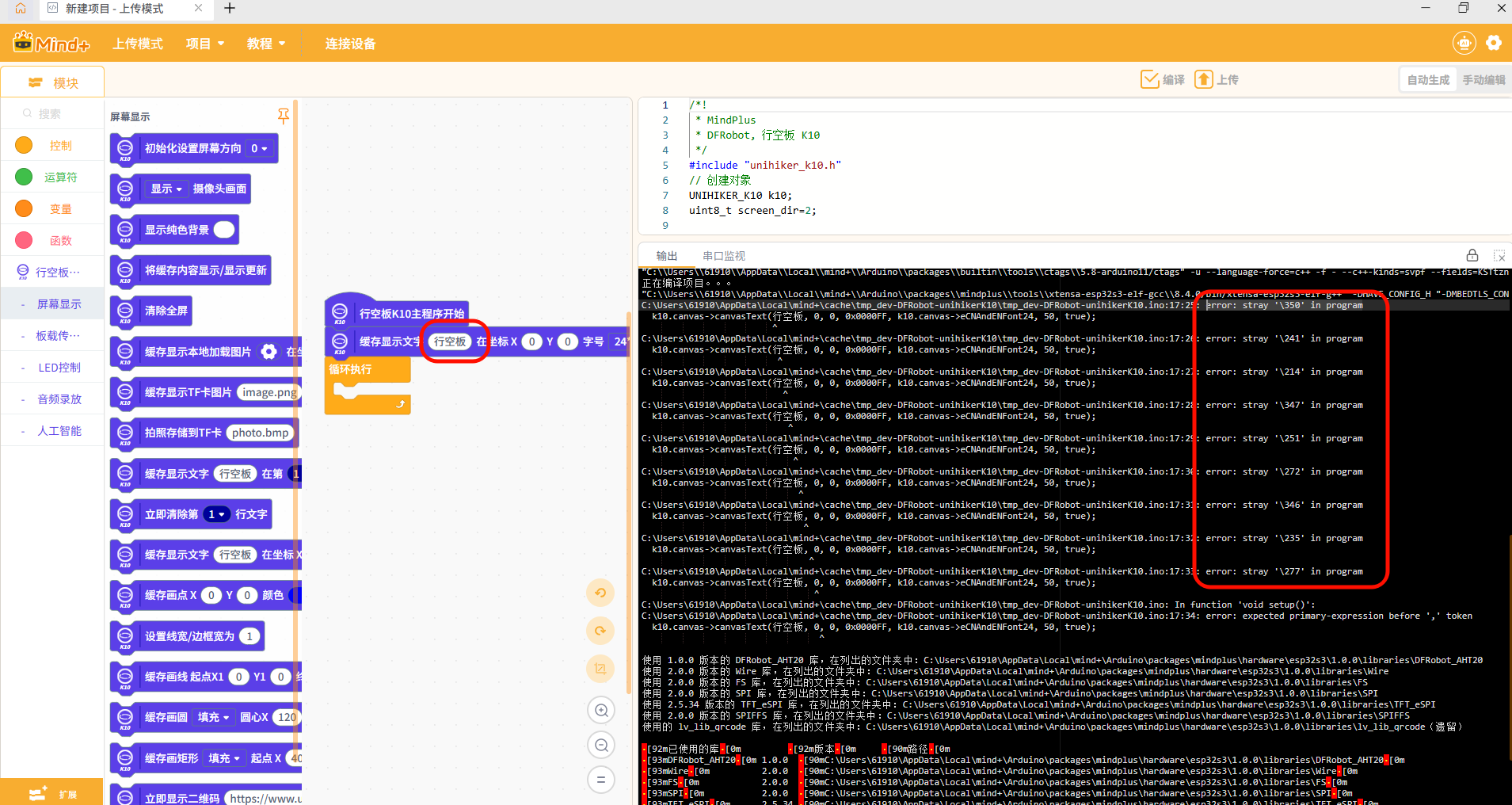
Task: Open the 项目 dropdown menu
Action: click(x=205, y=44)
